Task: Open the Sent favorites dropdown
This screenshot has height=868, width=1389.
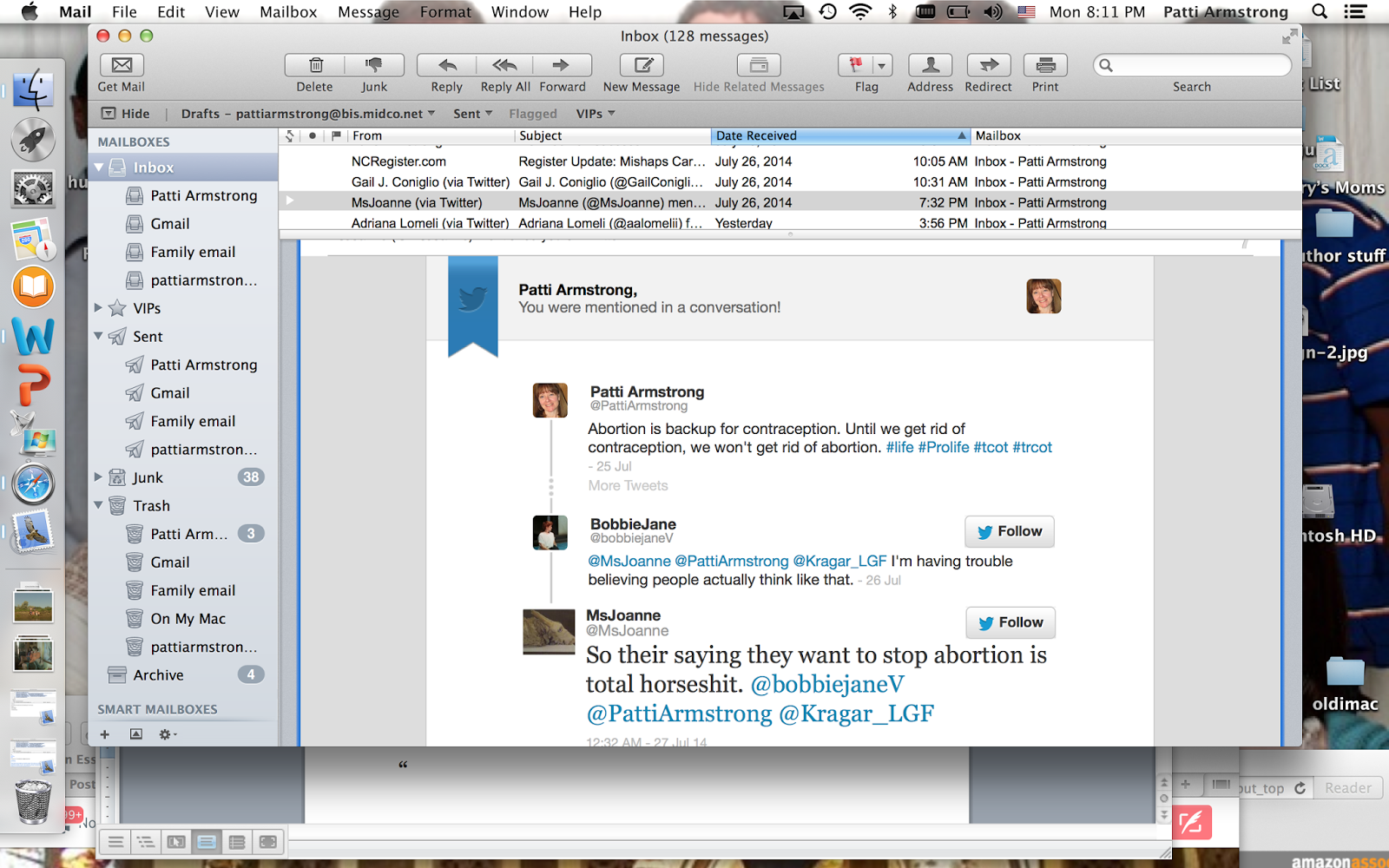Action: coord(473,114)
